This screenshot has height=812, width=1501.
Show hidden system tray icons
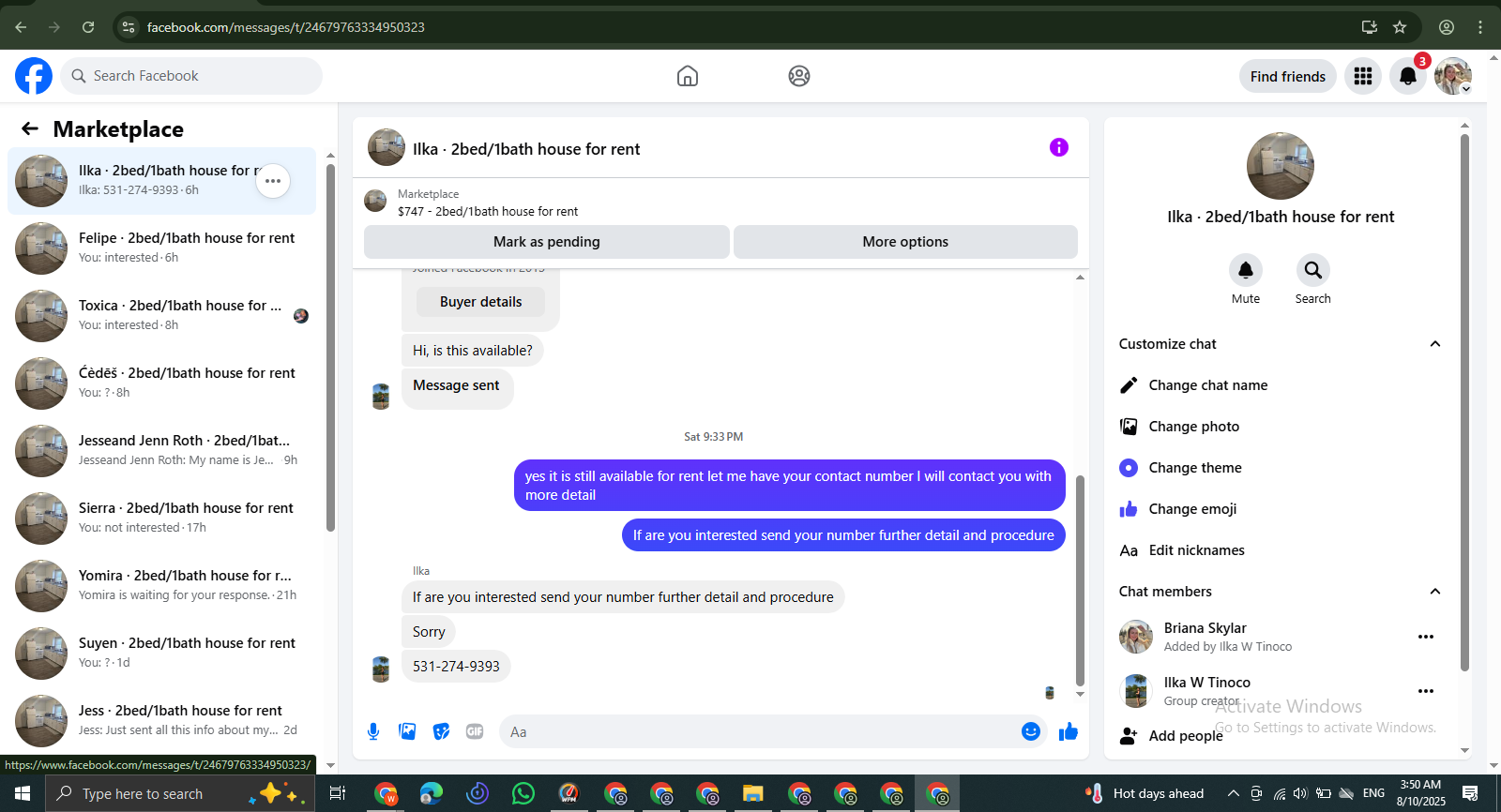1234,793
